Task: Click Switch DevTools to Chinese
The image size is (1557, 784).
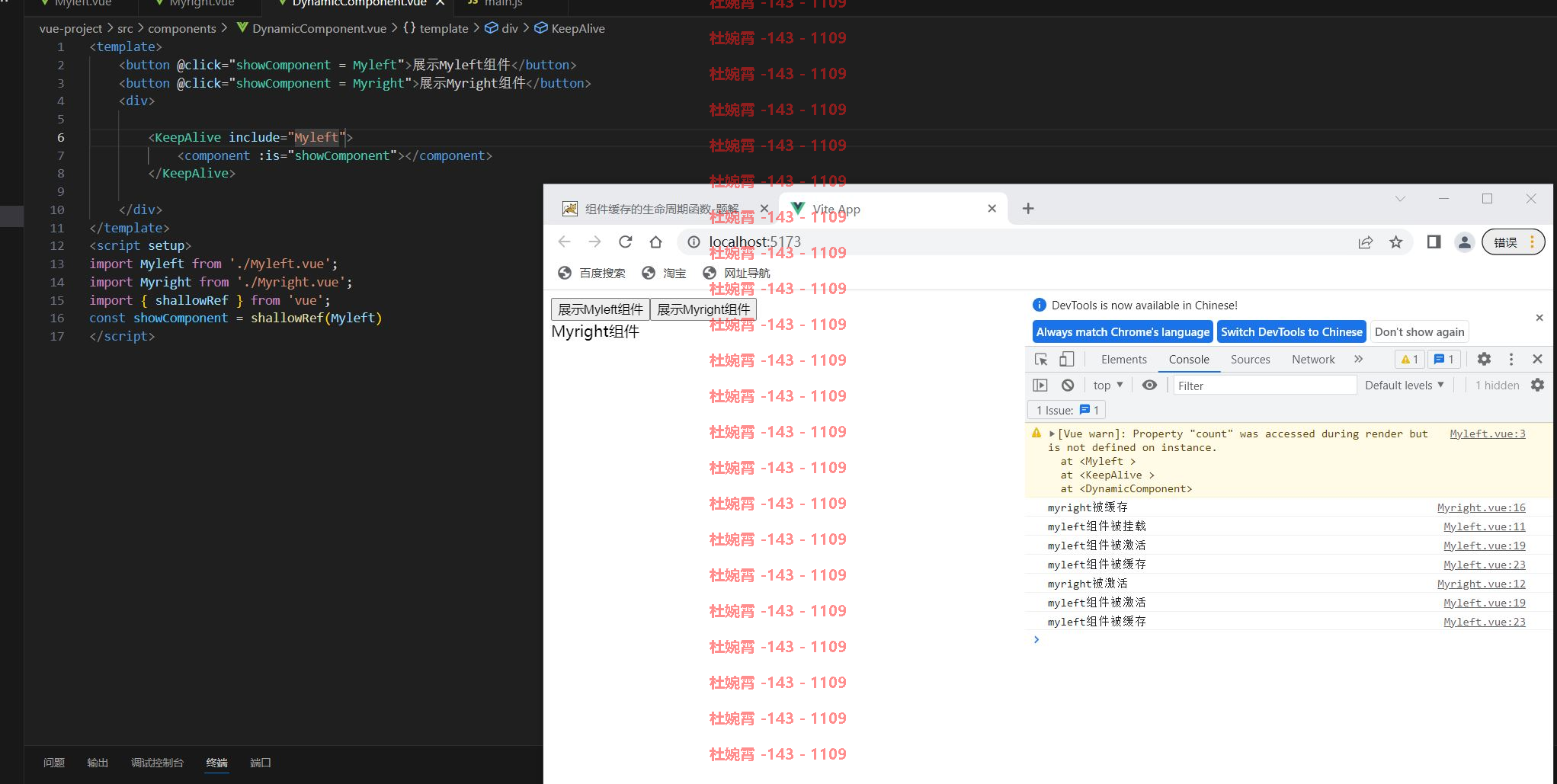Action: [x=1291, y=332]
